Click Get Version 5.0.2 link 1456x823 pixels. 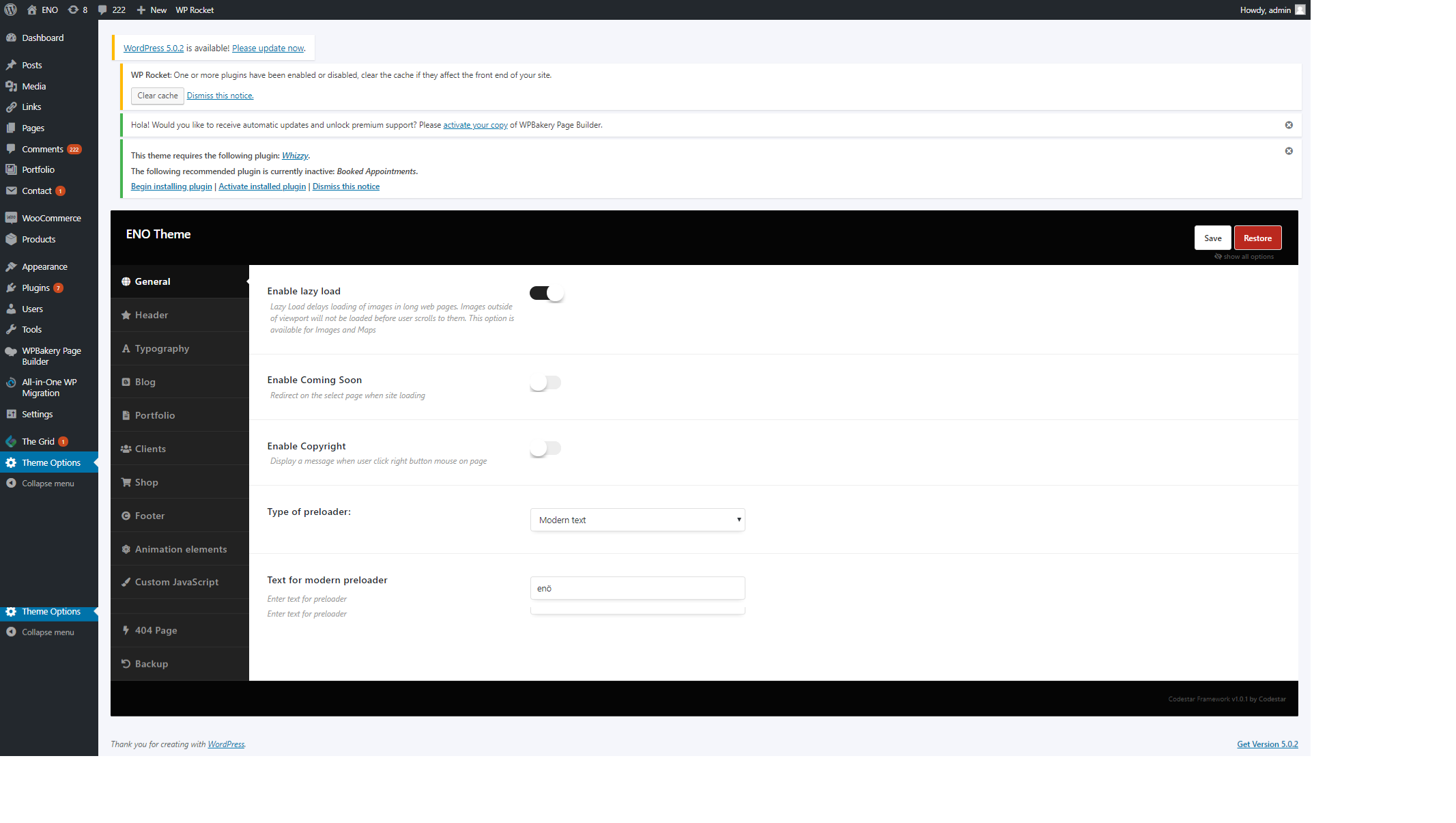[1268, 744]
